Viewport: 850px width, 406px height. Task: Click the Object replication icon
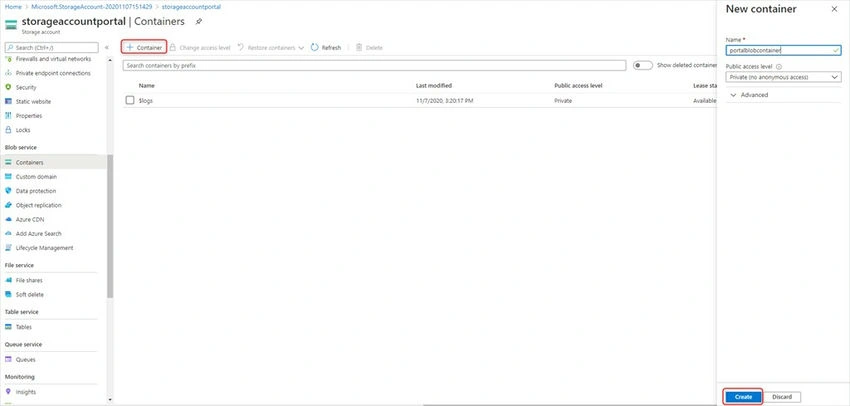8,205
